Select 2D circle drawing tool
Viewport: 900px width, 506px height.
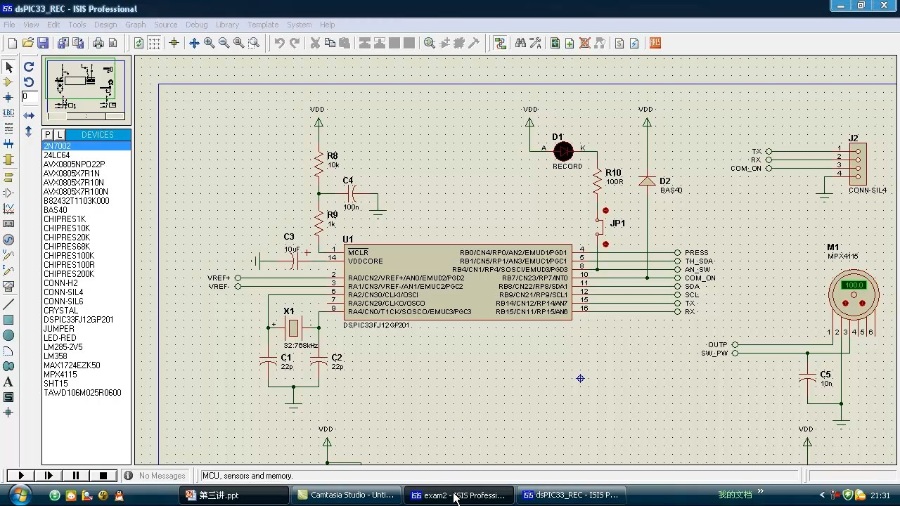coord(9,335)
